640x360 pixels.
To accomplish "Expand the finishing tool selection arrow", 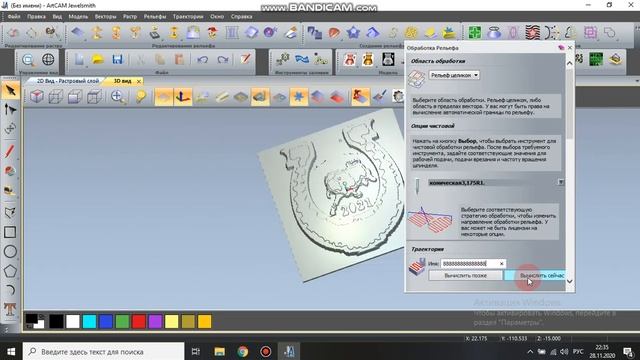I will click(x=561, y=182).
